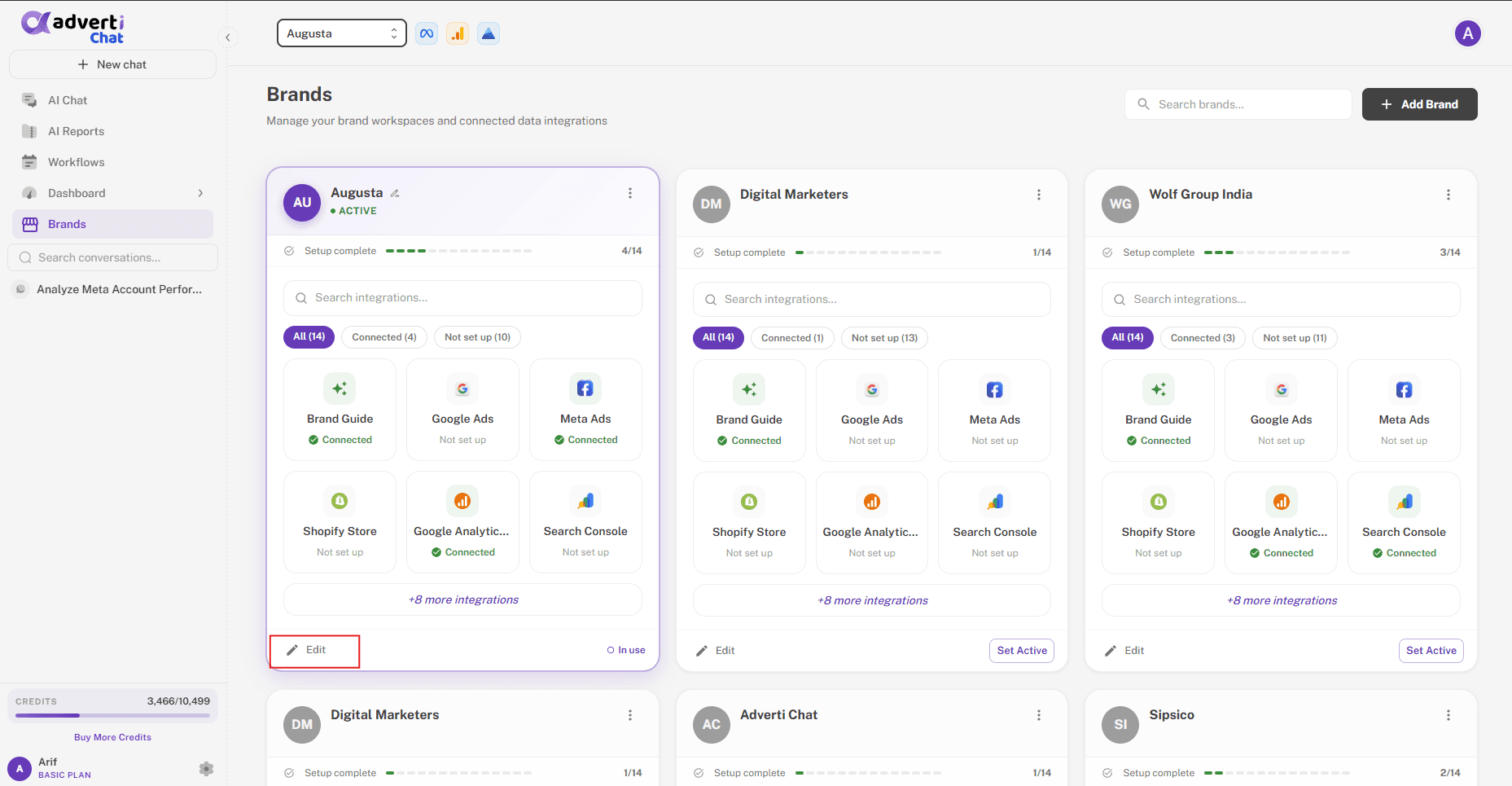Open AI Reports from the sidebar
The image size is (1512, 786).
pos(112,131)
